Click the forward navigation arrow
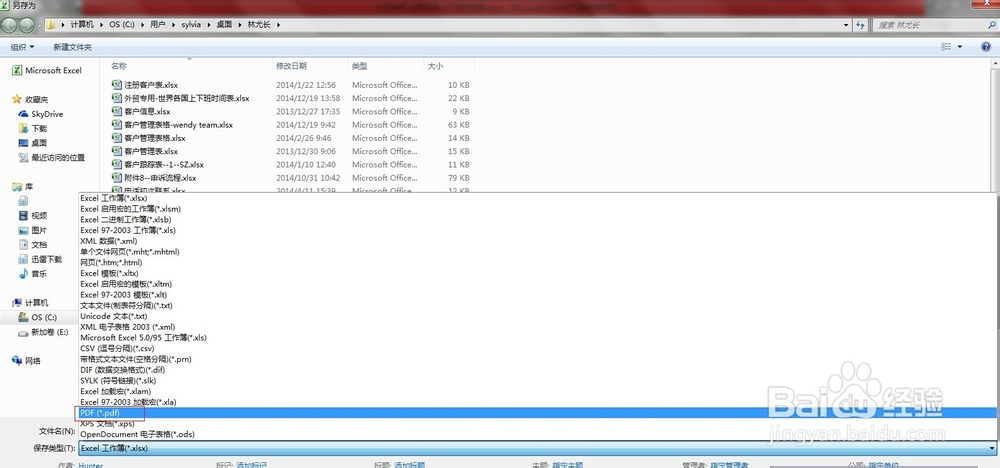The image size is (1000, 468). pos(27,25)
